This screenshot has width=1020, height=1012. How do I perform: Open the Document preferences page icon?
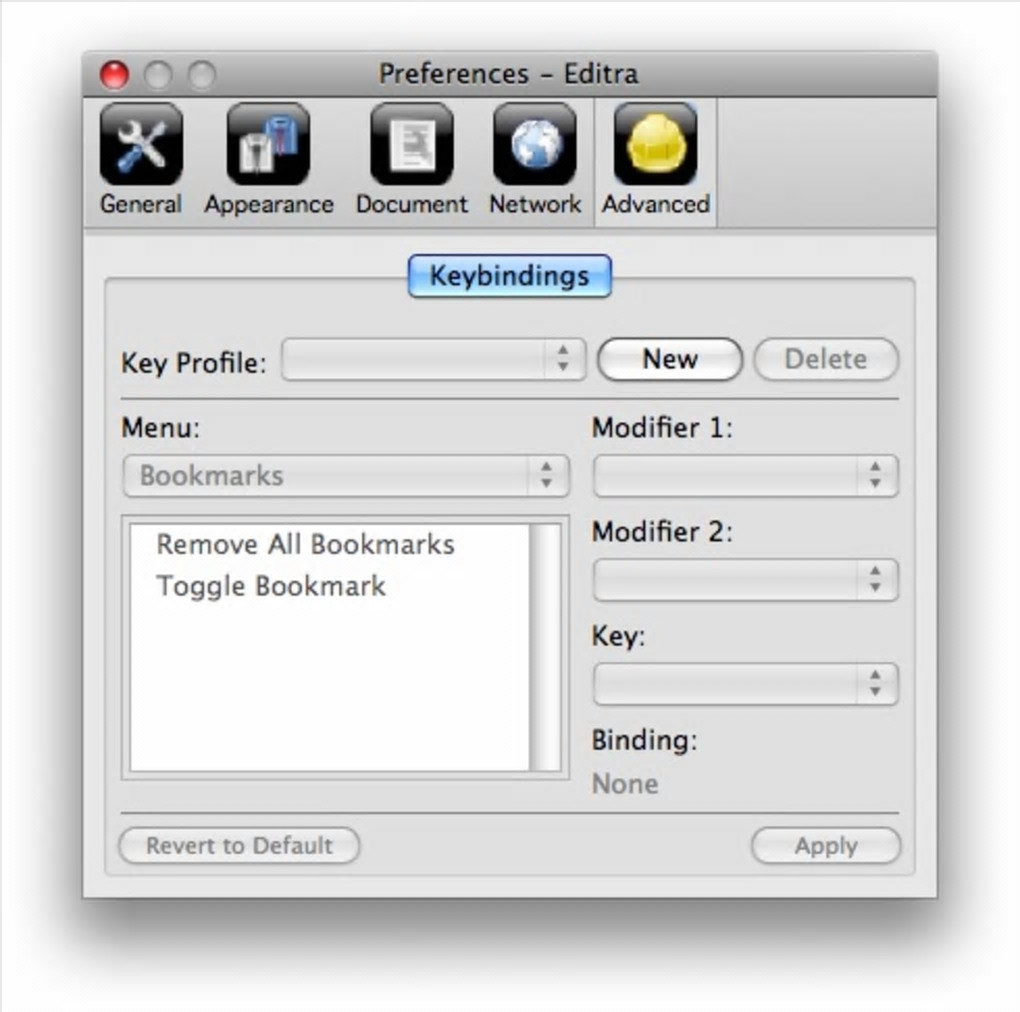click(x=412, y=144)
